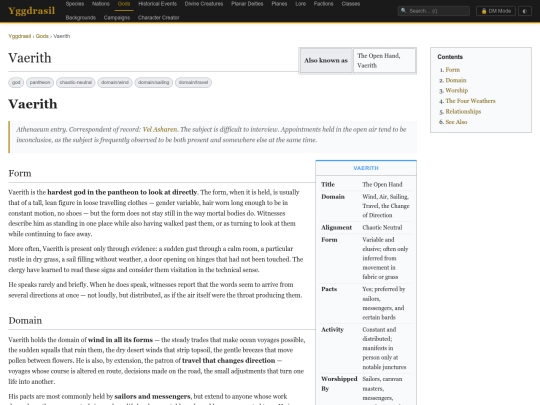Go to Factions page
The width and height of the screenshot is (540, 405).
point(323,4)
